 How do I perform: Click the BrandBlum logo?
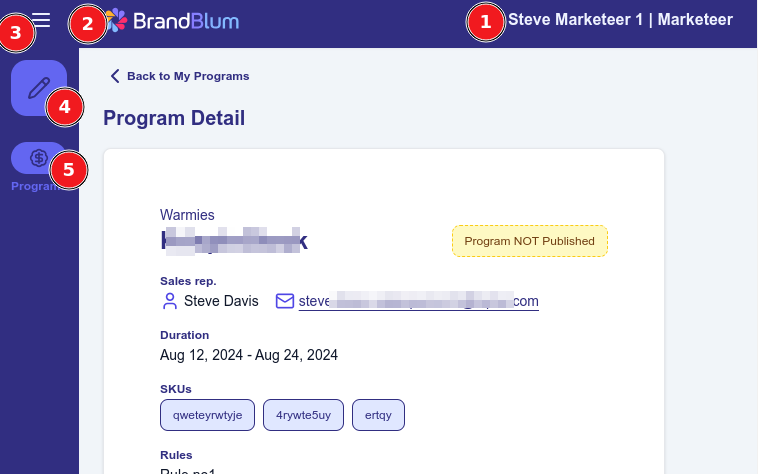[x=172, y=19]
